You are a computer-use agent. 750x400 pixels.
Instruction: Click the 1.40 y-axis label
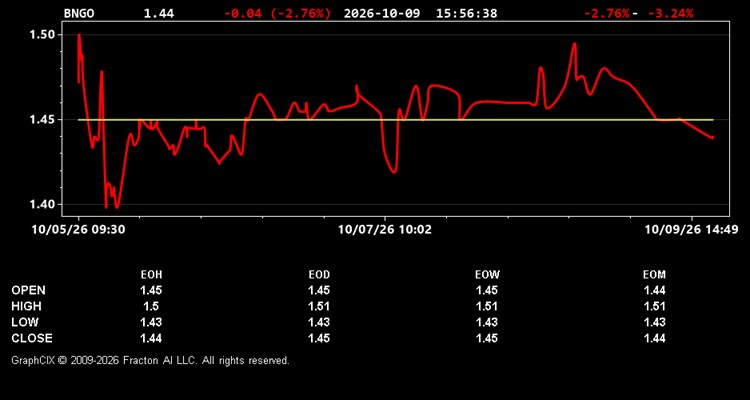click(x=44, y=205)
